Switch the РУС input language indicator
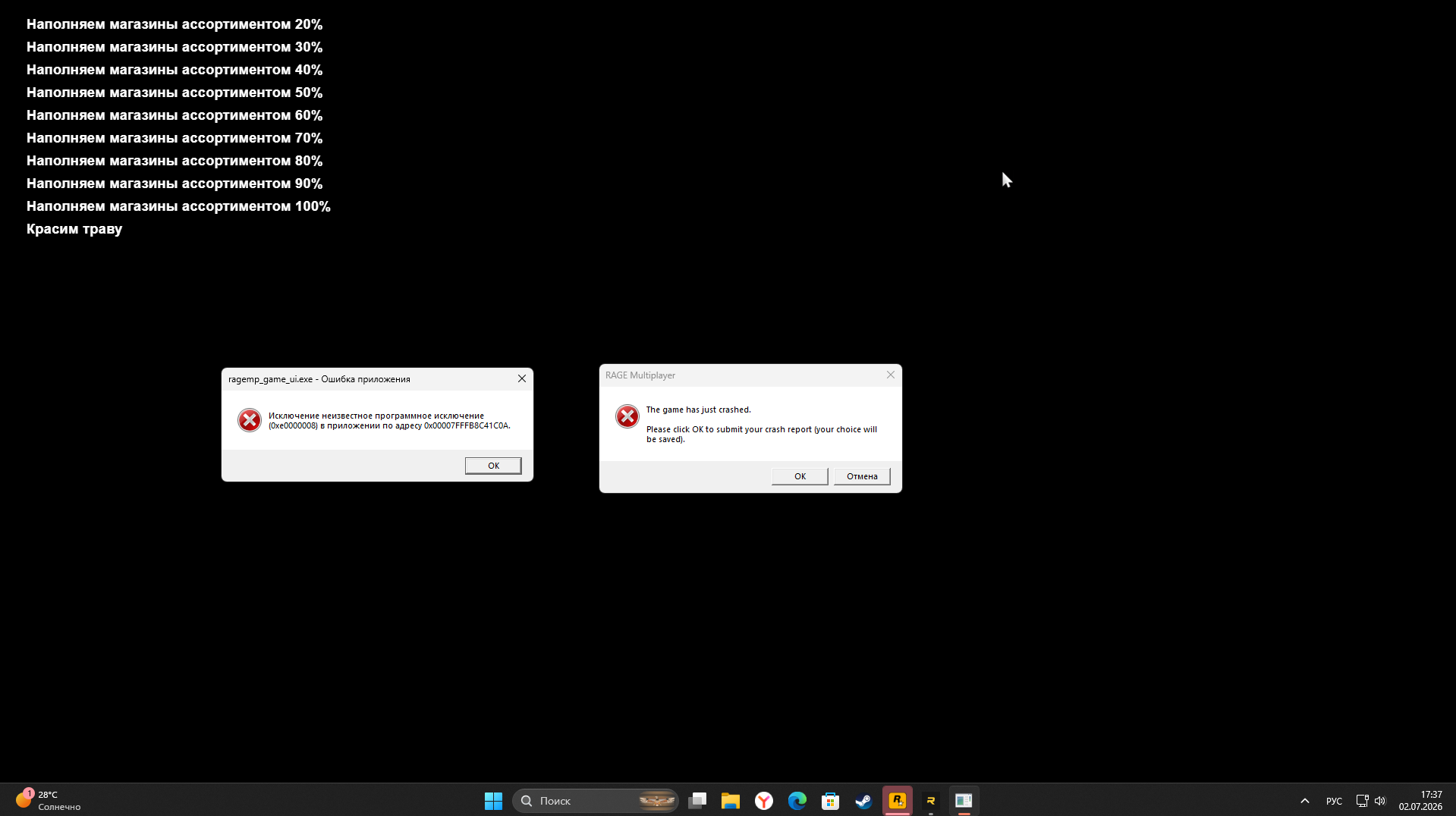Screen dimensions: 1456x816 click(1334, 801)
